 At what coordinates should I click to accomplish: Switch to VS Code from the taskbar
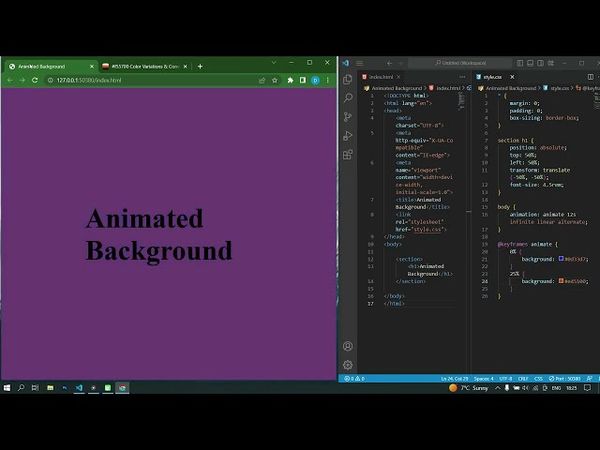click(79, 388)
